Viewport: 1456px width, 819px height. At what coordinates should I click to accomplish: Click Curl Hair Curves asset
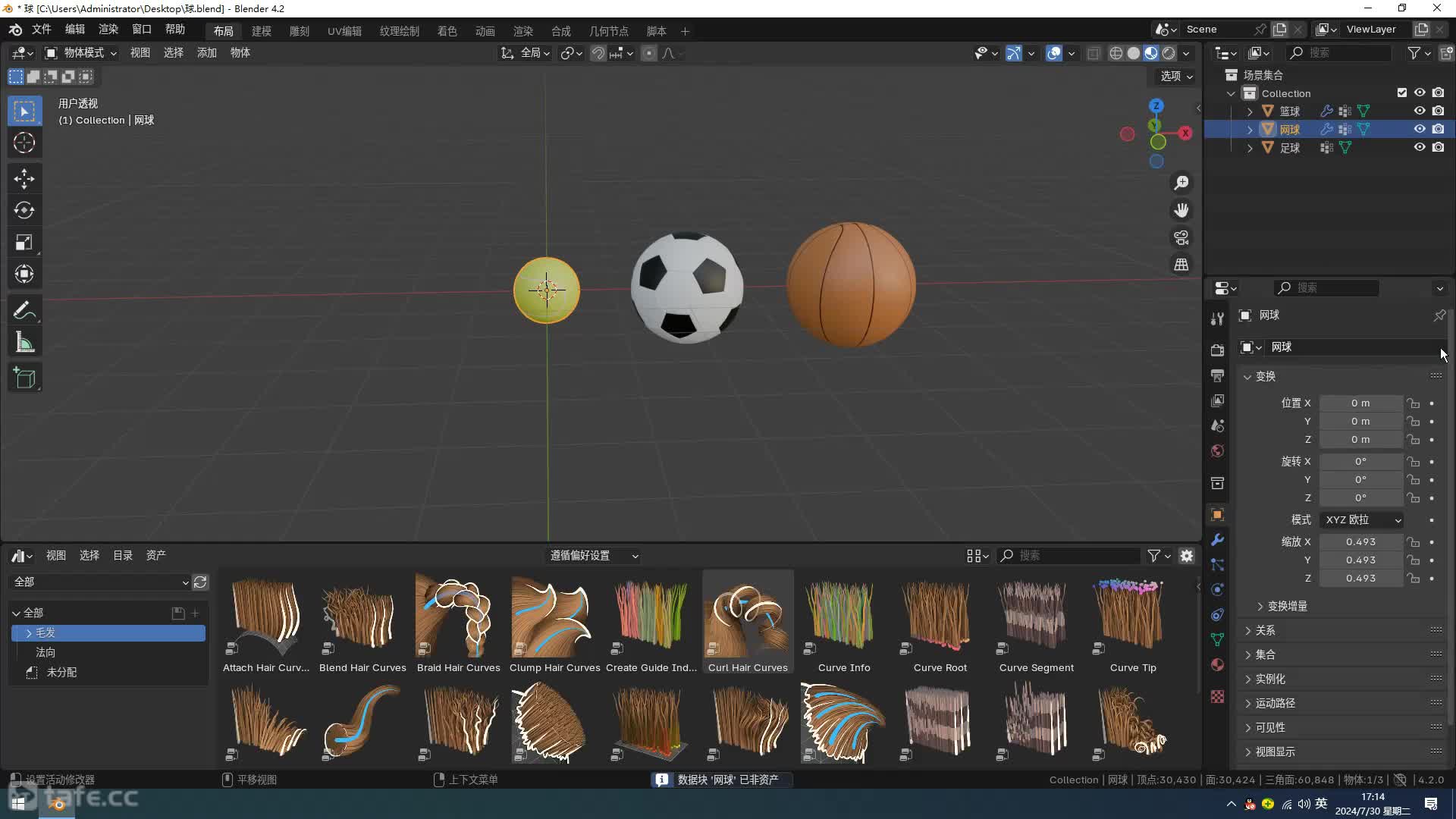(748, 623)
